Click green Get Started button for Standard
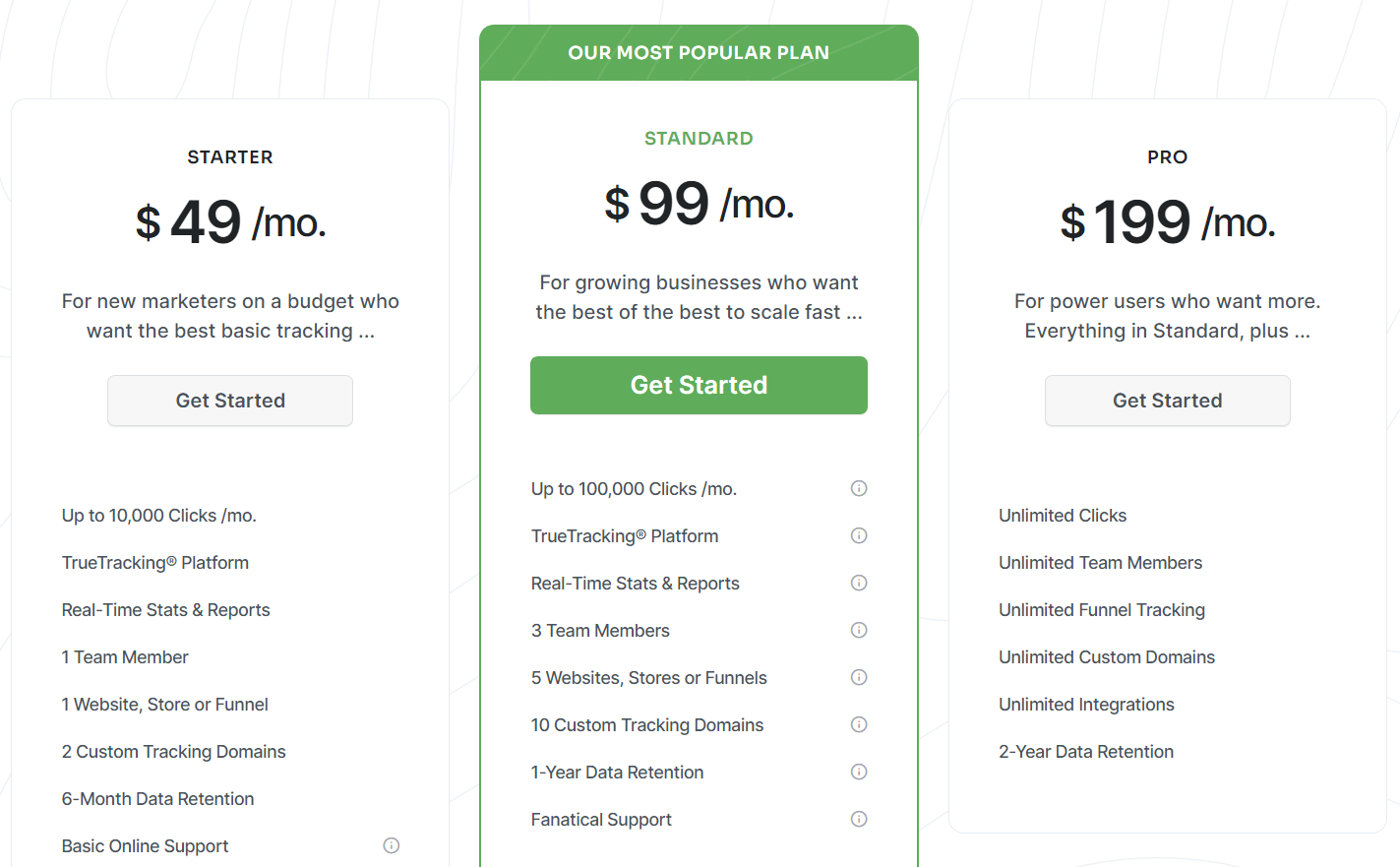This screenshot has height=867, width=1400. 699,385
